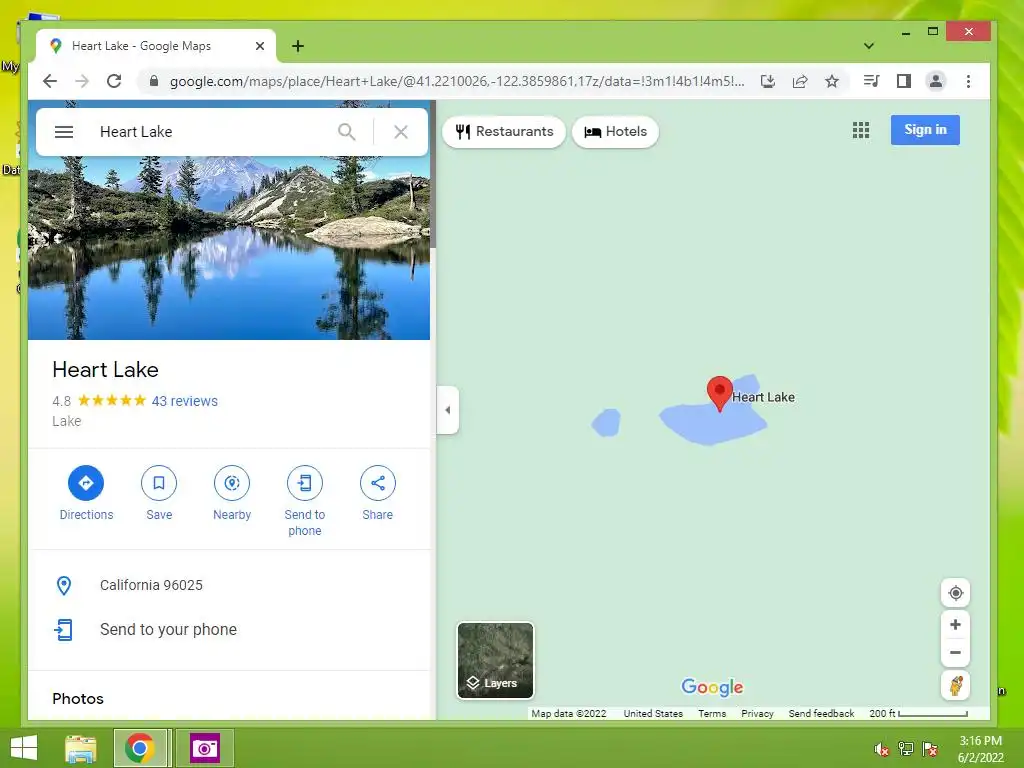Open the Terms link
Screen dimensions: 1024x768
[x=712, y=714]
